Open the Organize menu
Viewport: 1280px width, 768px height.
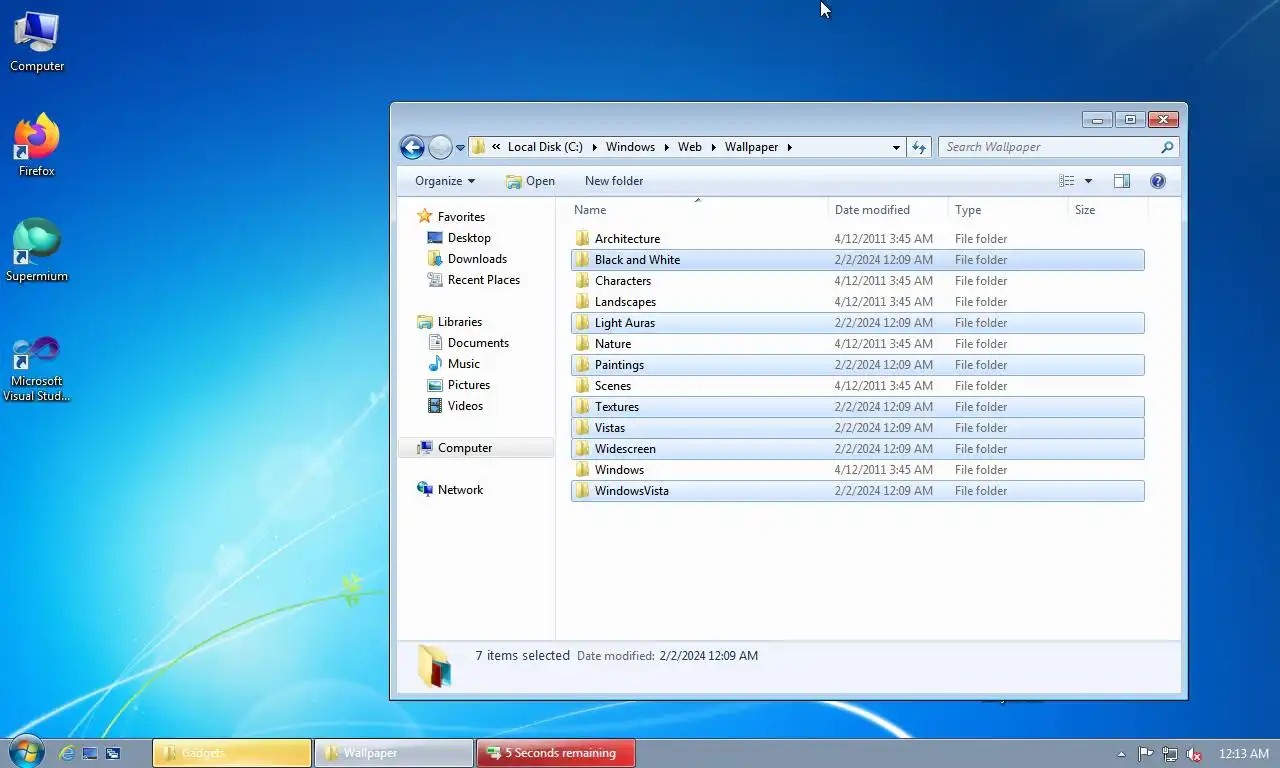pyautogui.click(x=445, y=181)
